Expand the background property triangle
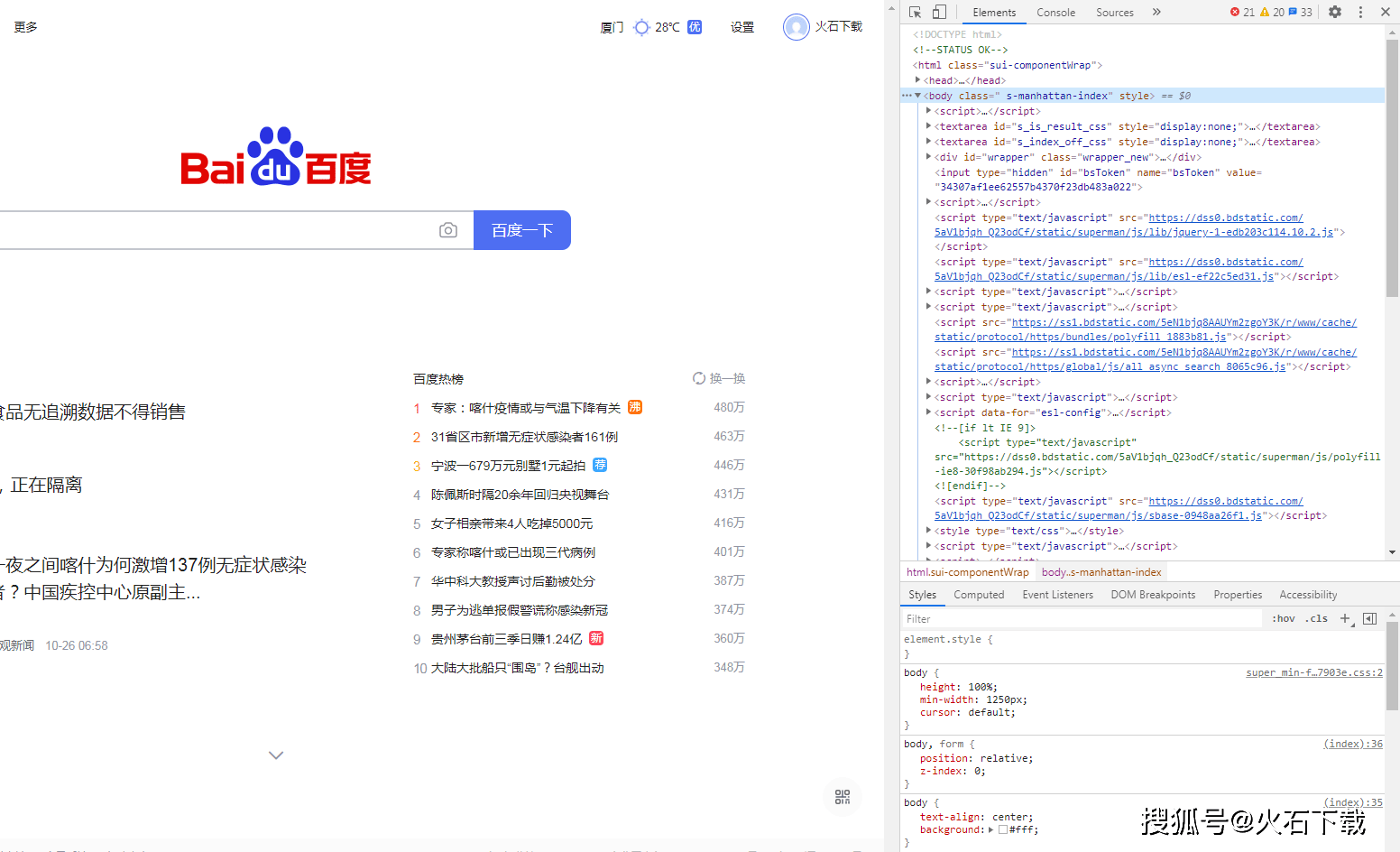 click(990, 829)
